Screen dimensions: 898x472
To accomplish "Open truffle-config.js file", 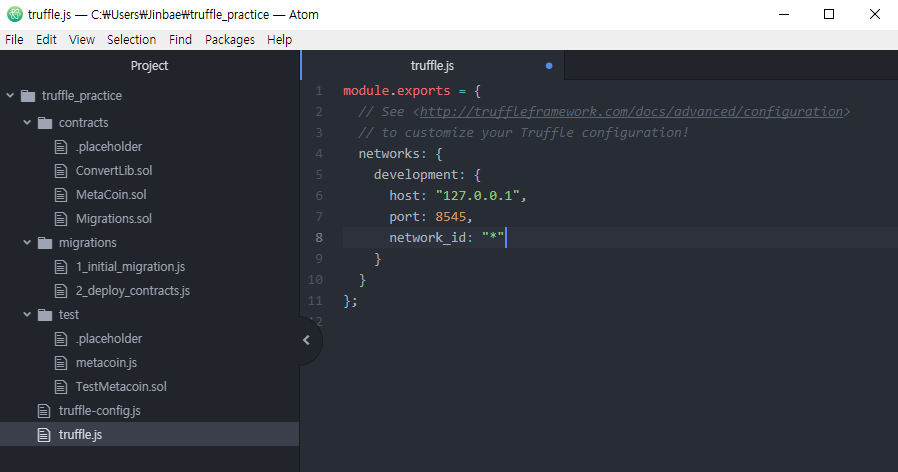I will click(100, 411).
